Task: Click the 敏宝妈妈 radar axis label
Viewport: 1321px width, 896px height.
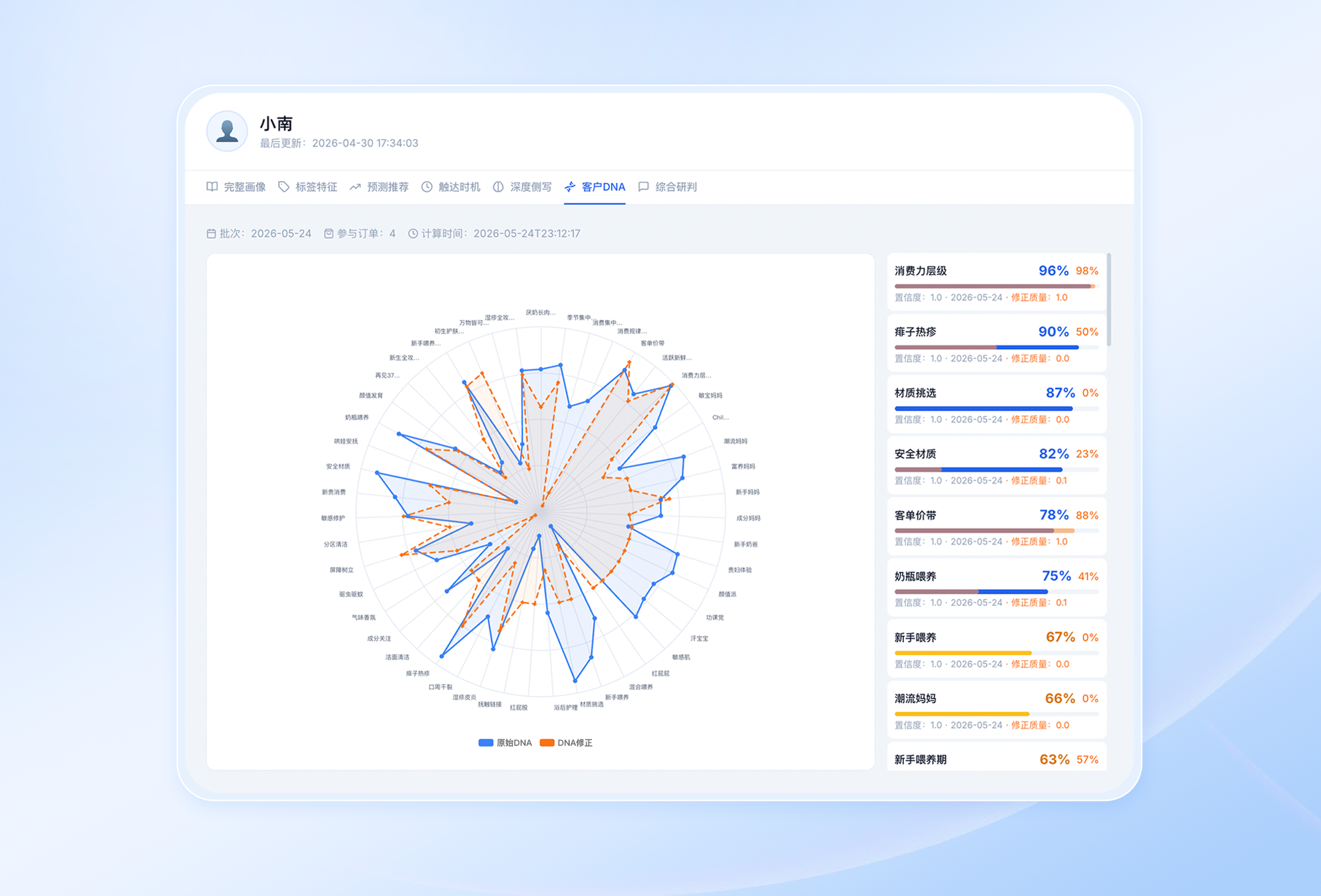Action: coord(710,396)
